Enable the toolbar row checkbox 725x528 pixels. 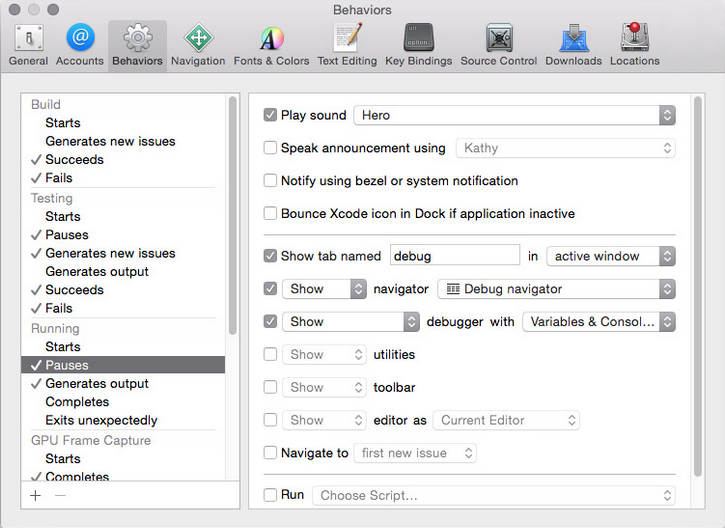click(270, 387)
